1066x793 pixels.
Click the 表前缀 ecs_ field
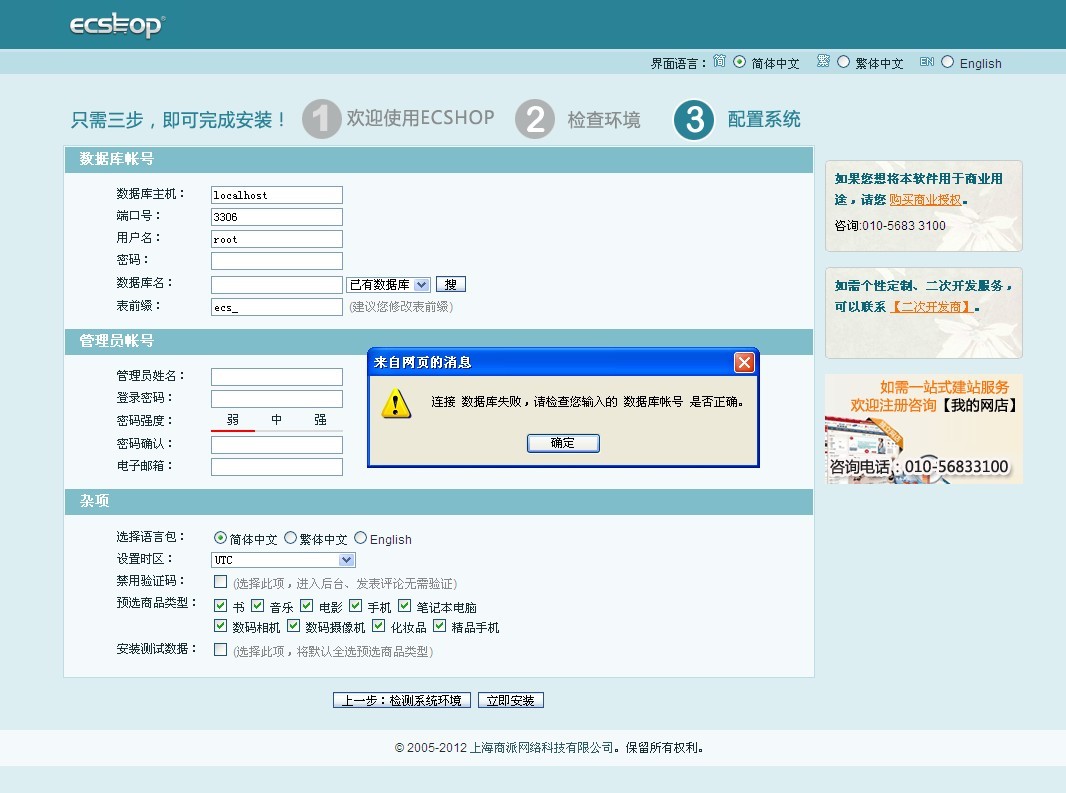point(277,307)
